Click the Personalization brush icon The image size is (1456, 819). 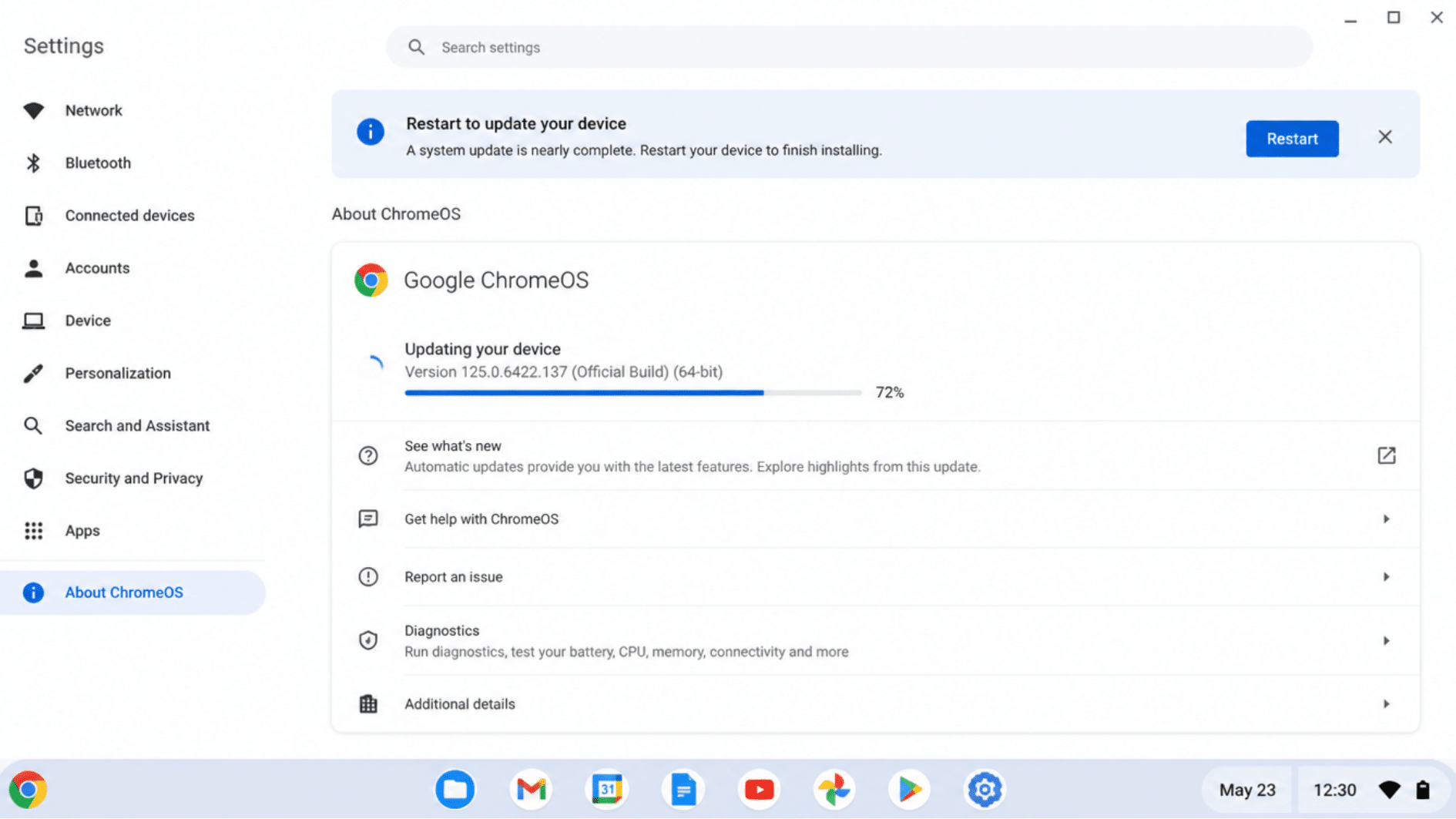point(33,373)
